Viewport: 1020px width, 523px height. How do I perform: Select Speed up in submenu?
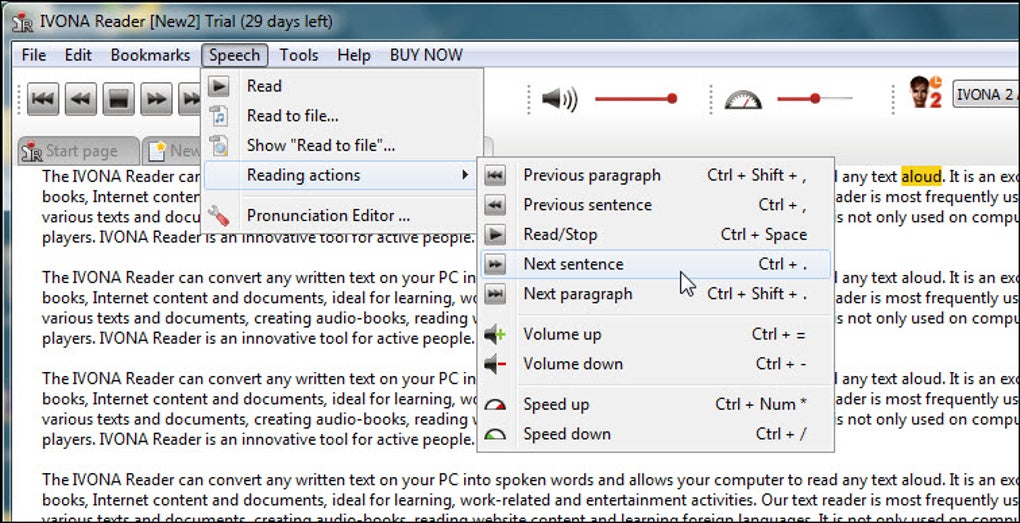[x=655, y=404]
